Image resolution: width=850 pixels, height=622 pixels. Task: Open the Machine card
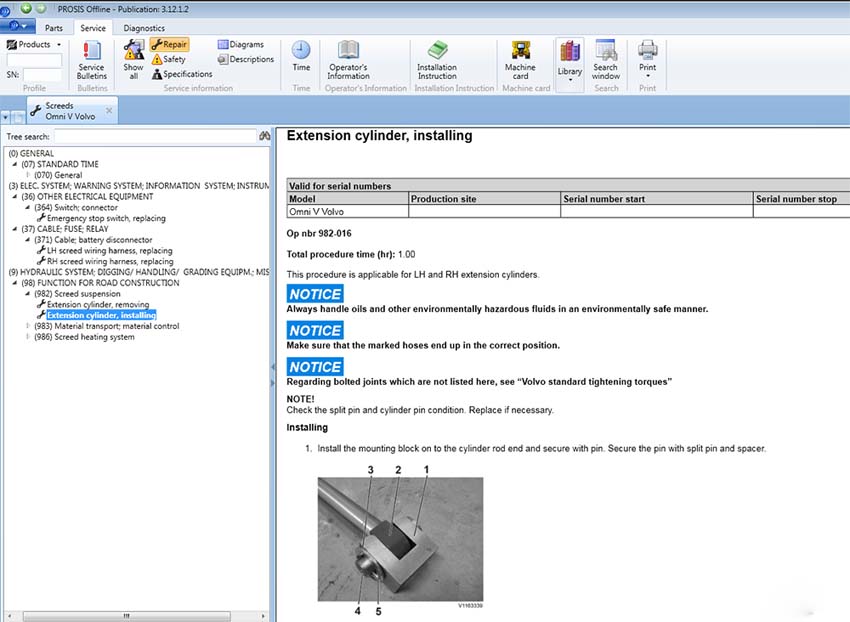point(520,60)
